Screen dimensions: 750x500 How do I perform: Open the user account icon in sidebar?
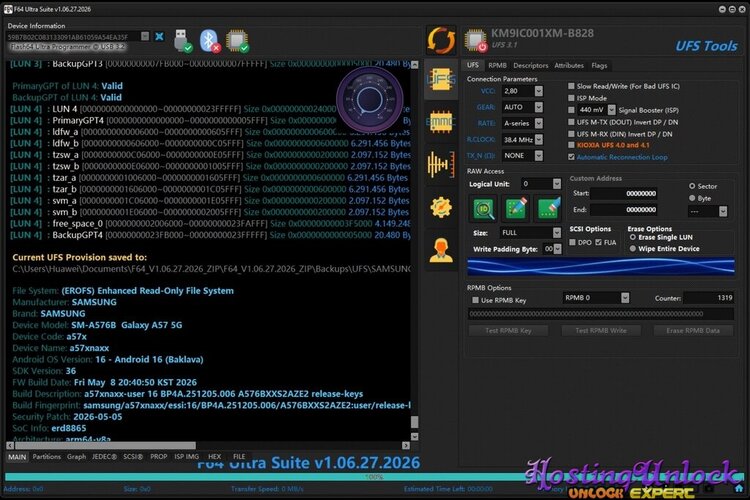tap(441, 250)
